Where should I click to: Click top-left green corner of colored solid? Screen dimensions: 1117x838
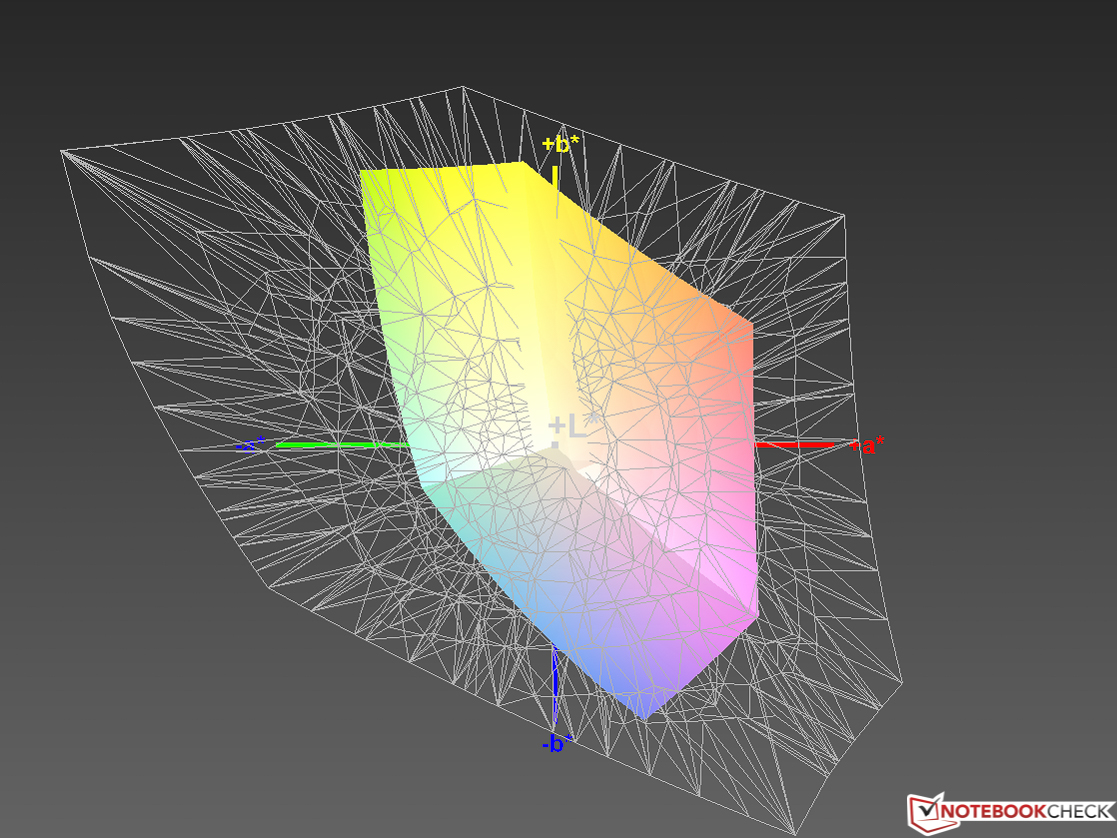363,173
